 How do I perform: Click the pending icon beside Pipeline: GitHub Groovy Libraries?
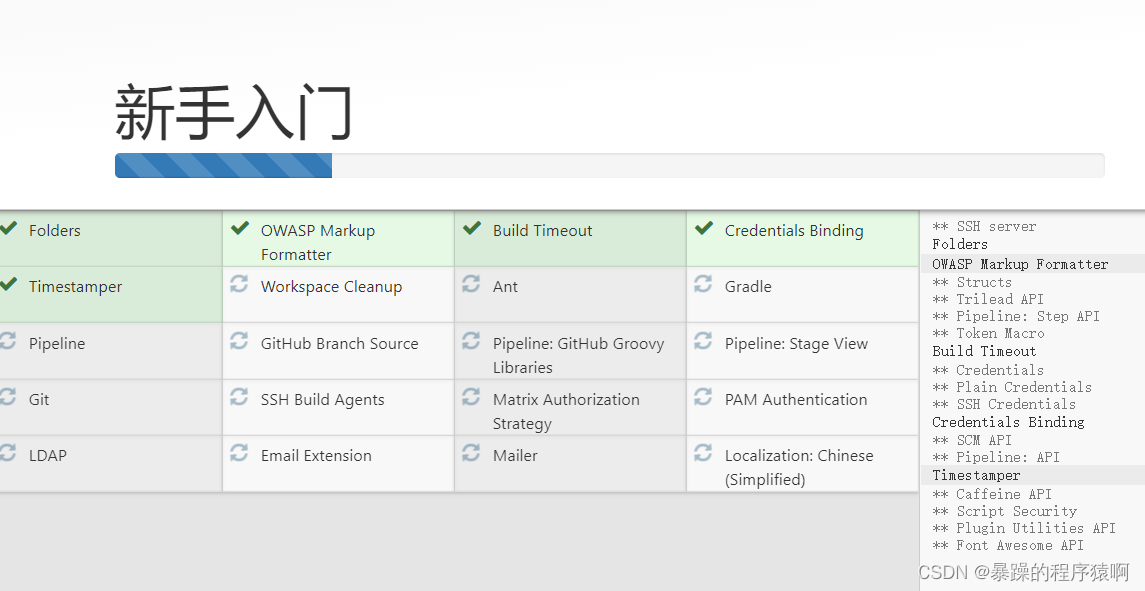pos(471,340)
